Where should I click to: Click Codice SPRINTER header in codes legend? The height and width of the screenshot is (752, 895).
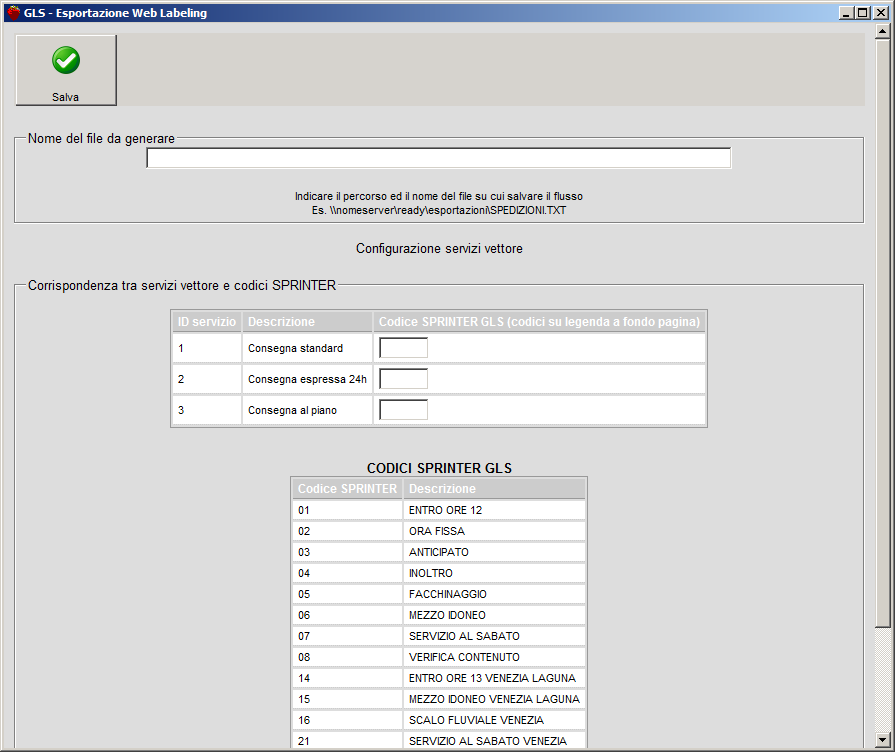coord(347,489)
